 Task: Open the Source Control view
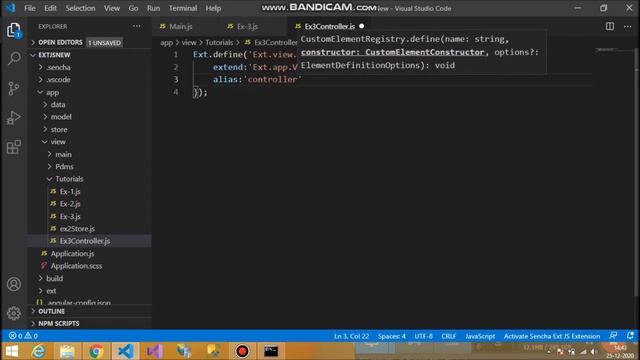[13, 88]
